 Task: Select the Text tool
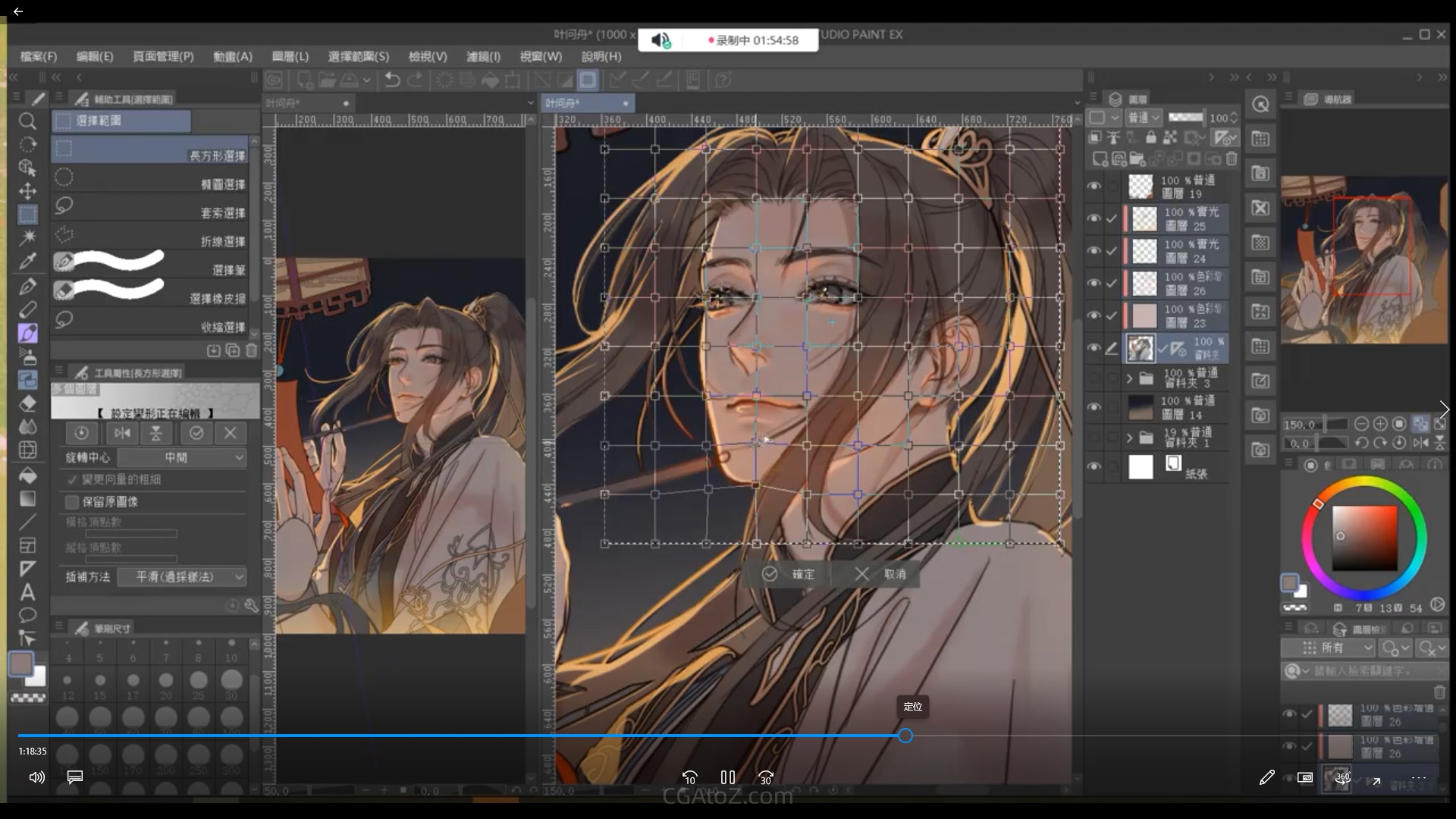[x=27, y=592]
